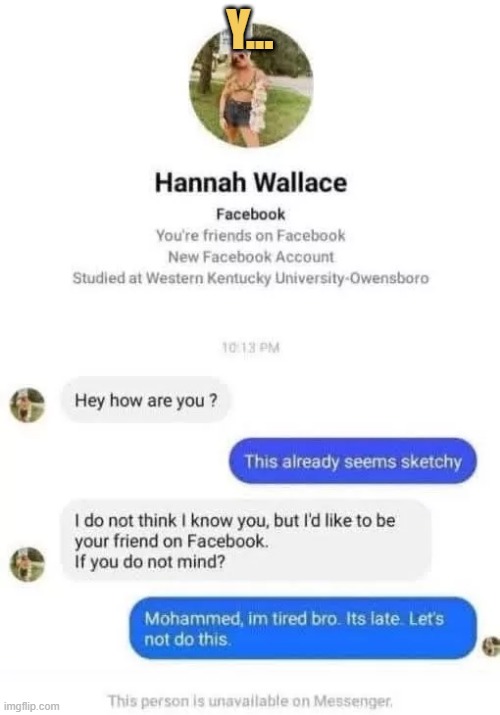This screenshot has height=715, width=500.
Task: Click the yellow 'Y...' caption text
Action: coord(252,29)
